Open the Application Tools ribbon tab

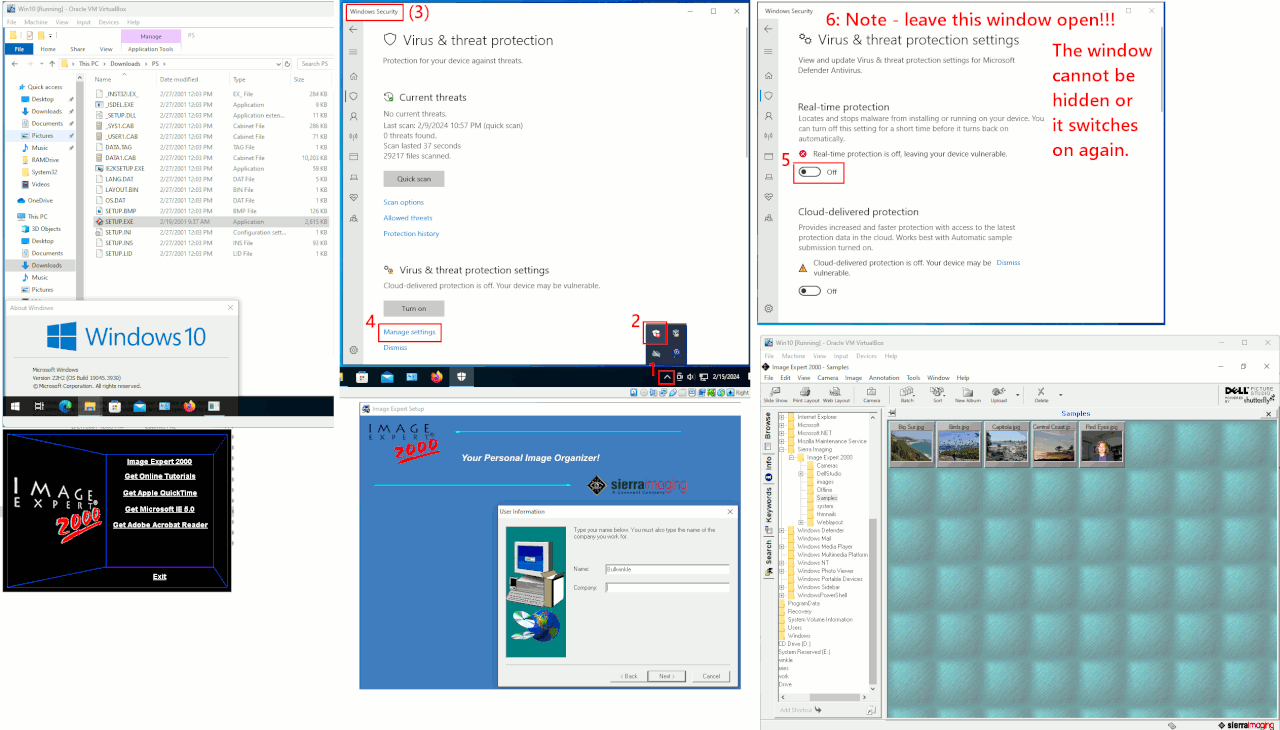(x=150, y=48)
